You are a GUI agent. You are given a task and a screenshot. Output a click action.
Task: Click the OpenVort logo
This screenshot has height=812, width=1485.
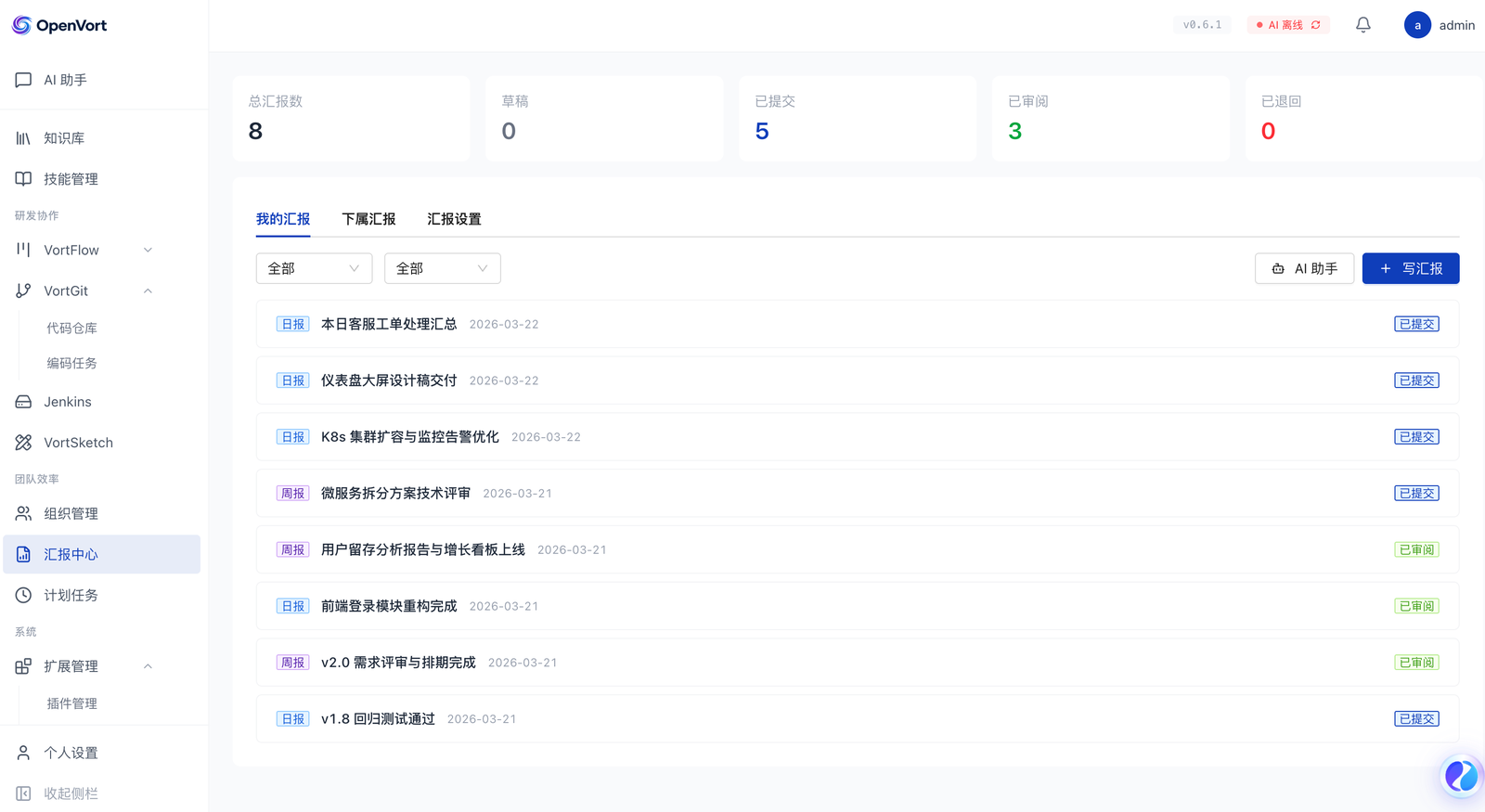pyautogui.click(x=60, y=25)
